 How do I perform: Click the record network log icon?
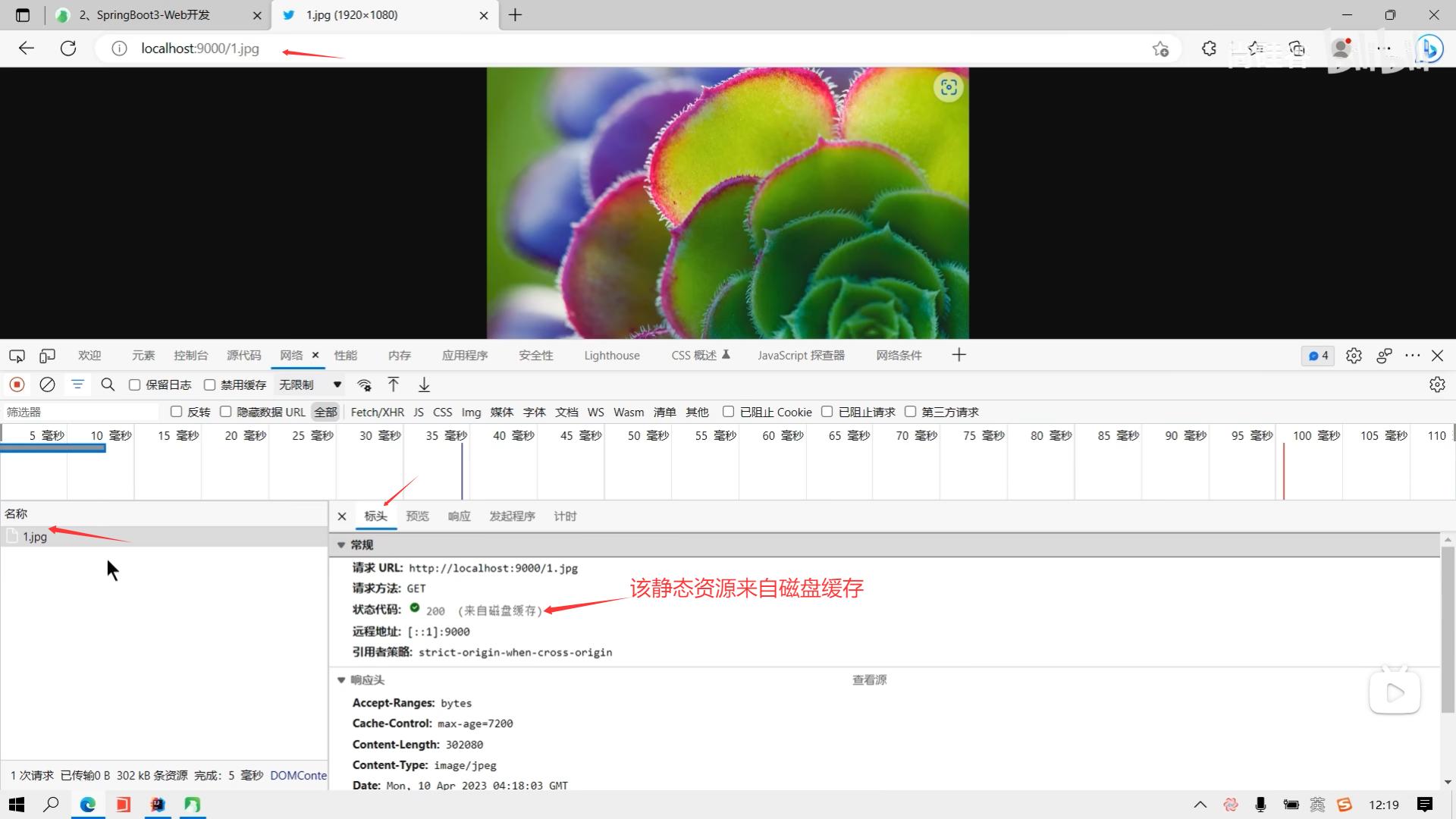point(17,385)
